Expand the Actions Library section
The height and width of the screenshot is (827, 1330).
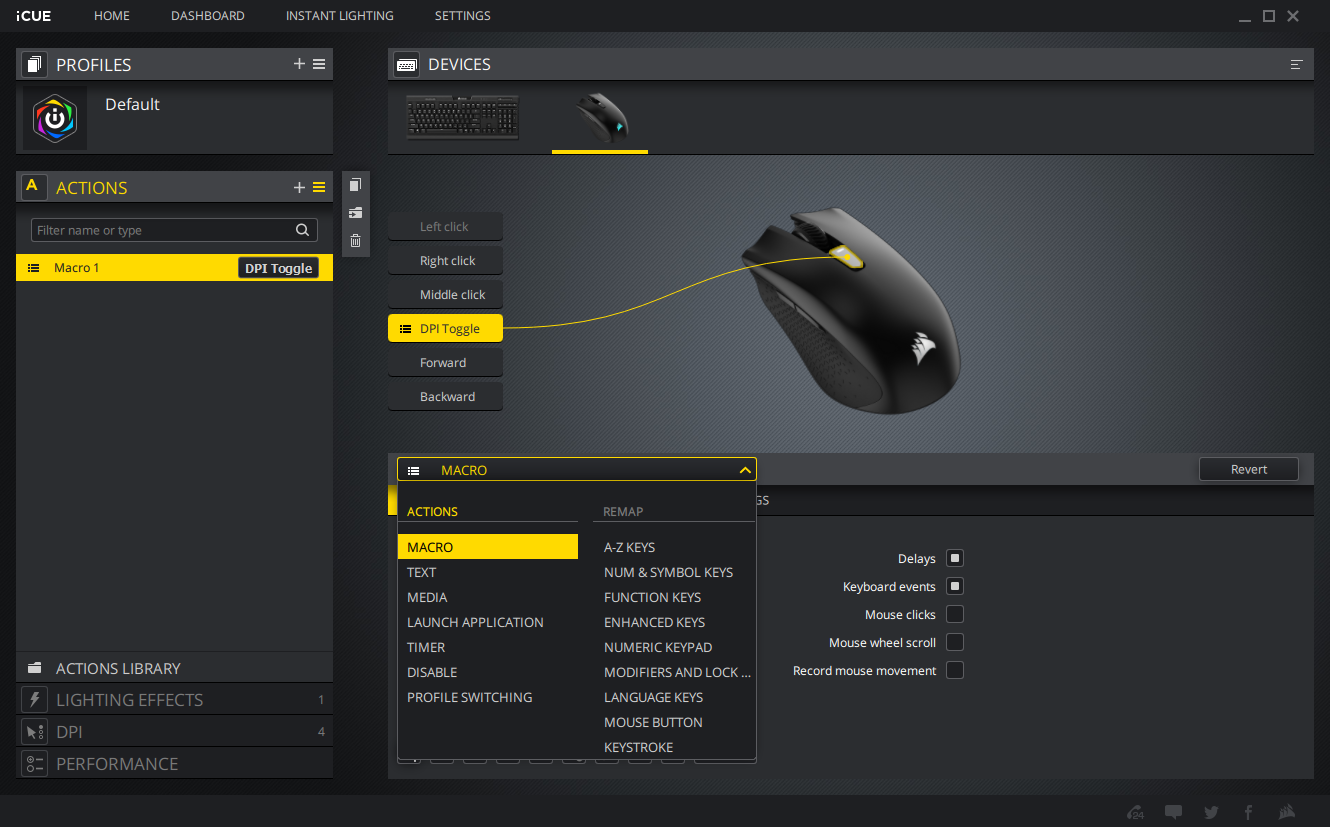pos(174,668)
